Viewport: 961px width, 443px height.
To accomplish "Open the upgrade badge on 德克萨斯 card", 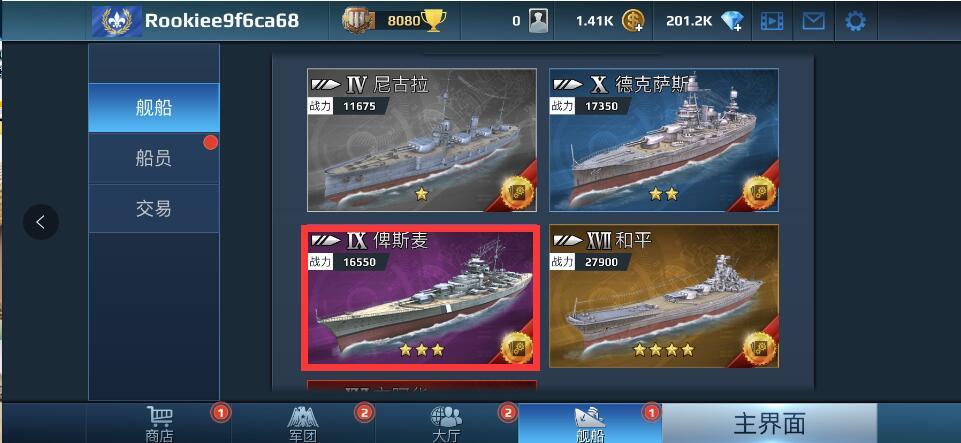I will (x=759, y=192).
